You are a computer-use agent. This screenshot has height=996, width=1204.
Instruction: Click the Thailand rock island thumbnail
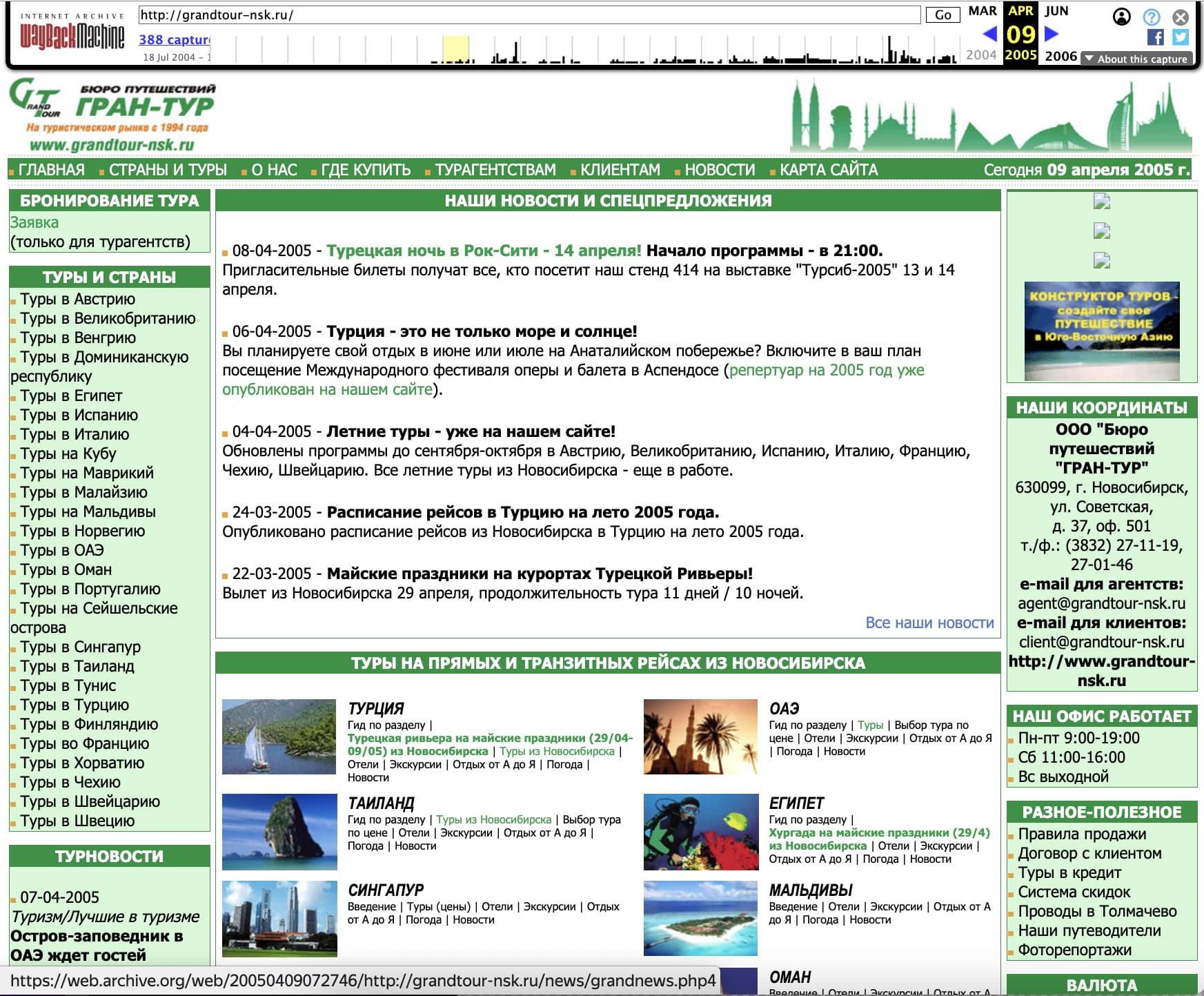tap(279, 832)
